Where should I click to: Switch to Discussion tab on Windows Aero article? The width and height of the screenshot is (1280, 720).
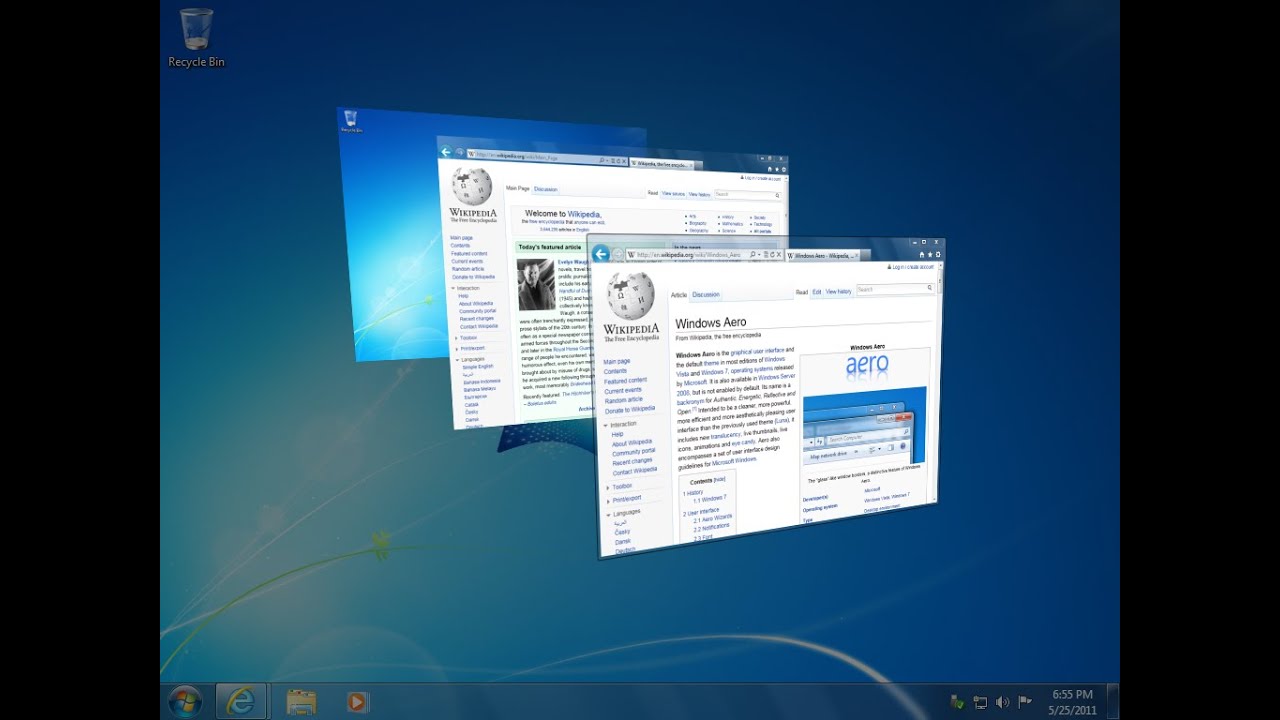(x=706, y=295)
